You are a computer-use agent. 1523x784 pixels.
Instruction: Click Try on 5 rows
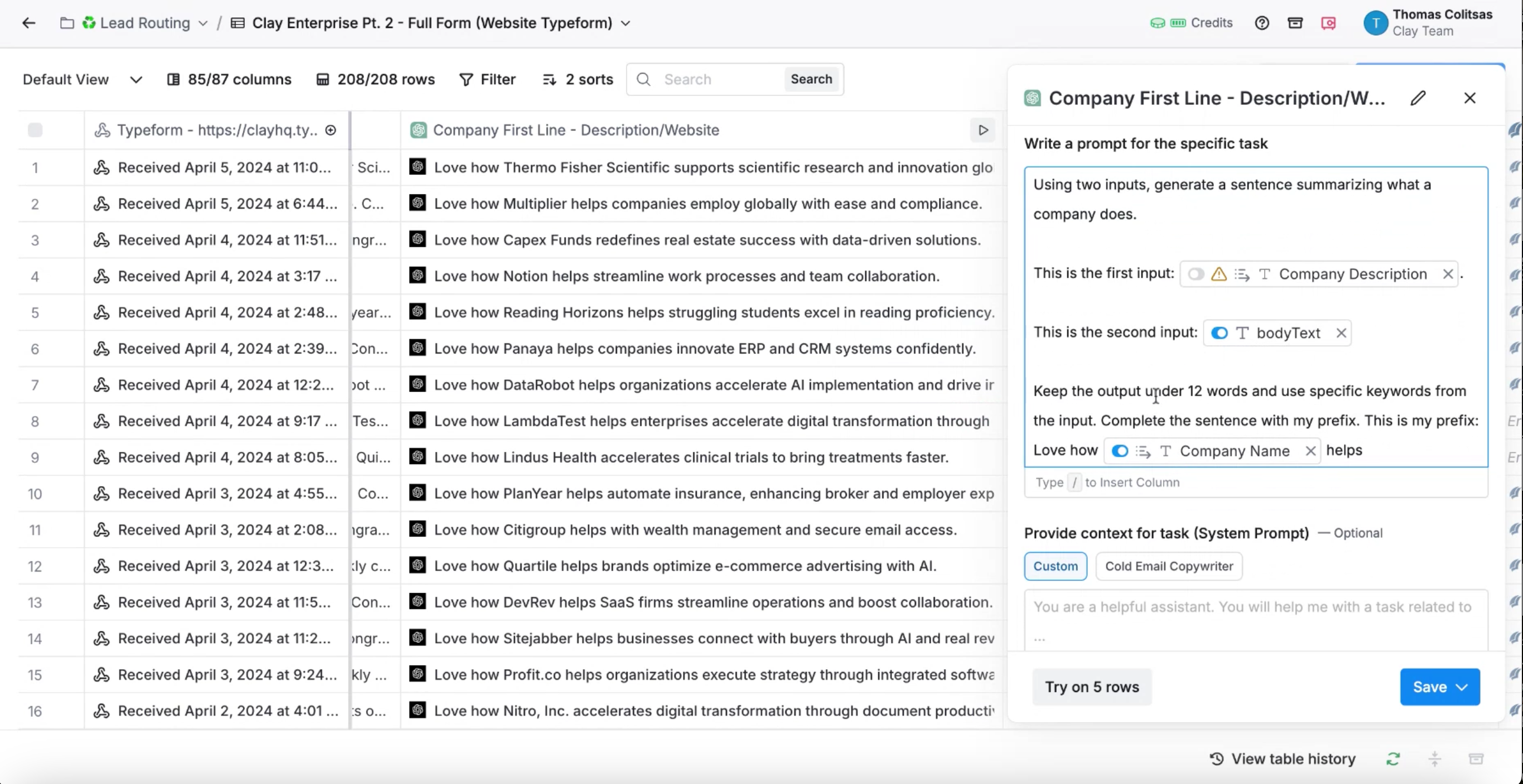point(1092,687)
